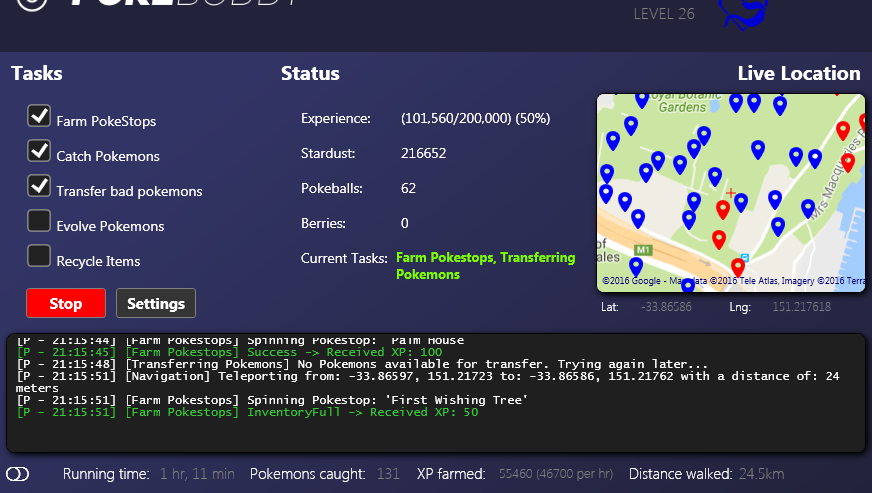Open the Settings button
The image size is (872, 493).
tap(156, 303)
